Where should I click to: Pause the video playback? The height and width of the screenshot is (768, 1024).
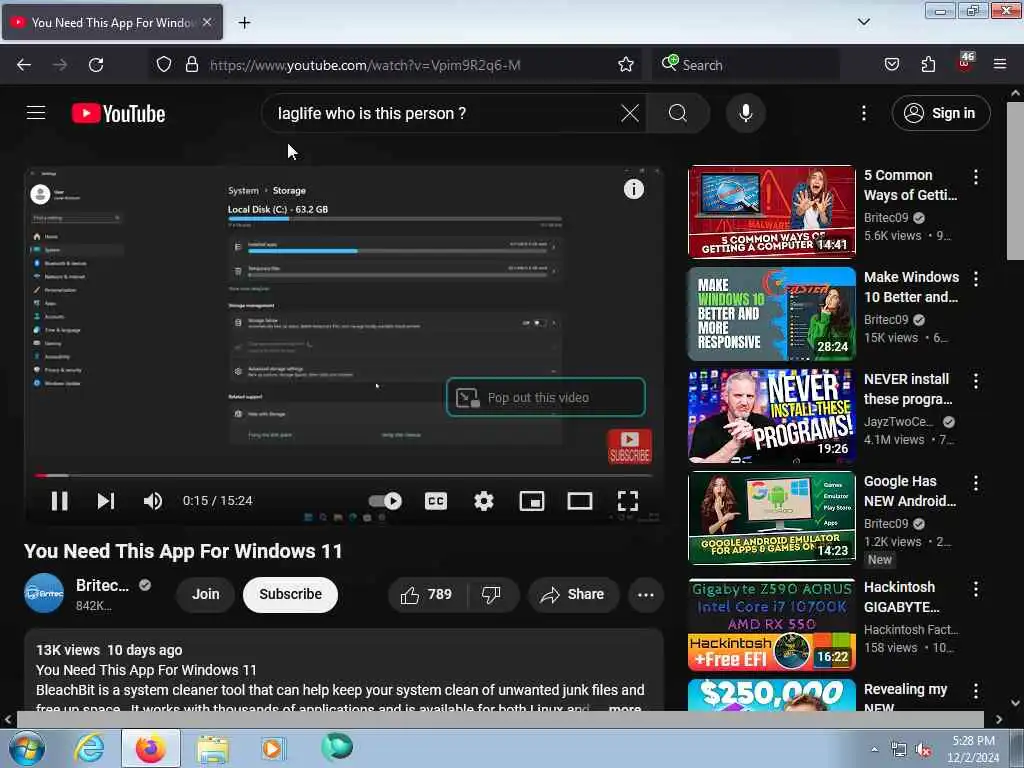click(59, 501)
